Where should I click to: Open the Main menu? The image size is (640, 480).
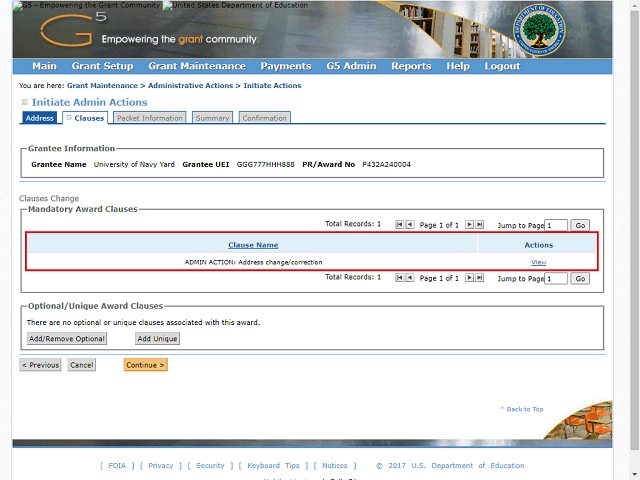(x=44, y=66)
